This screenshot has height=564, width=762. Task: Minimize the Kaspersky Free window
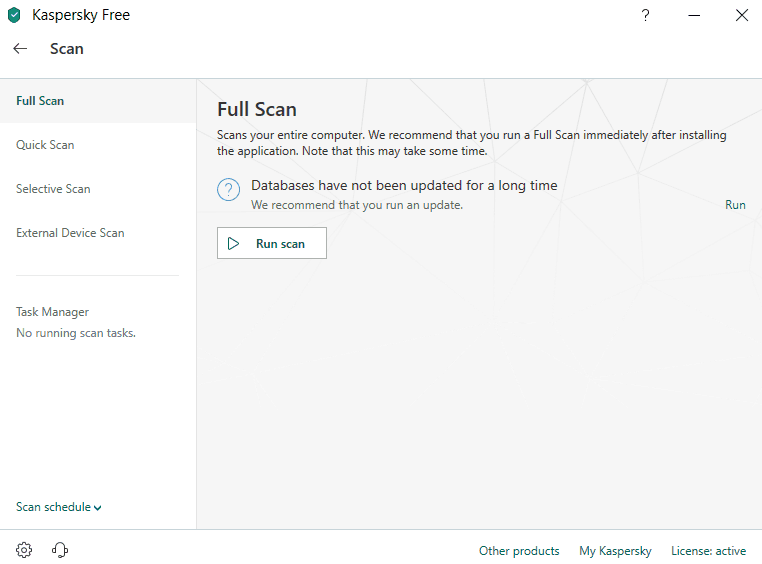pyautogui.click(x=694, y=15)
